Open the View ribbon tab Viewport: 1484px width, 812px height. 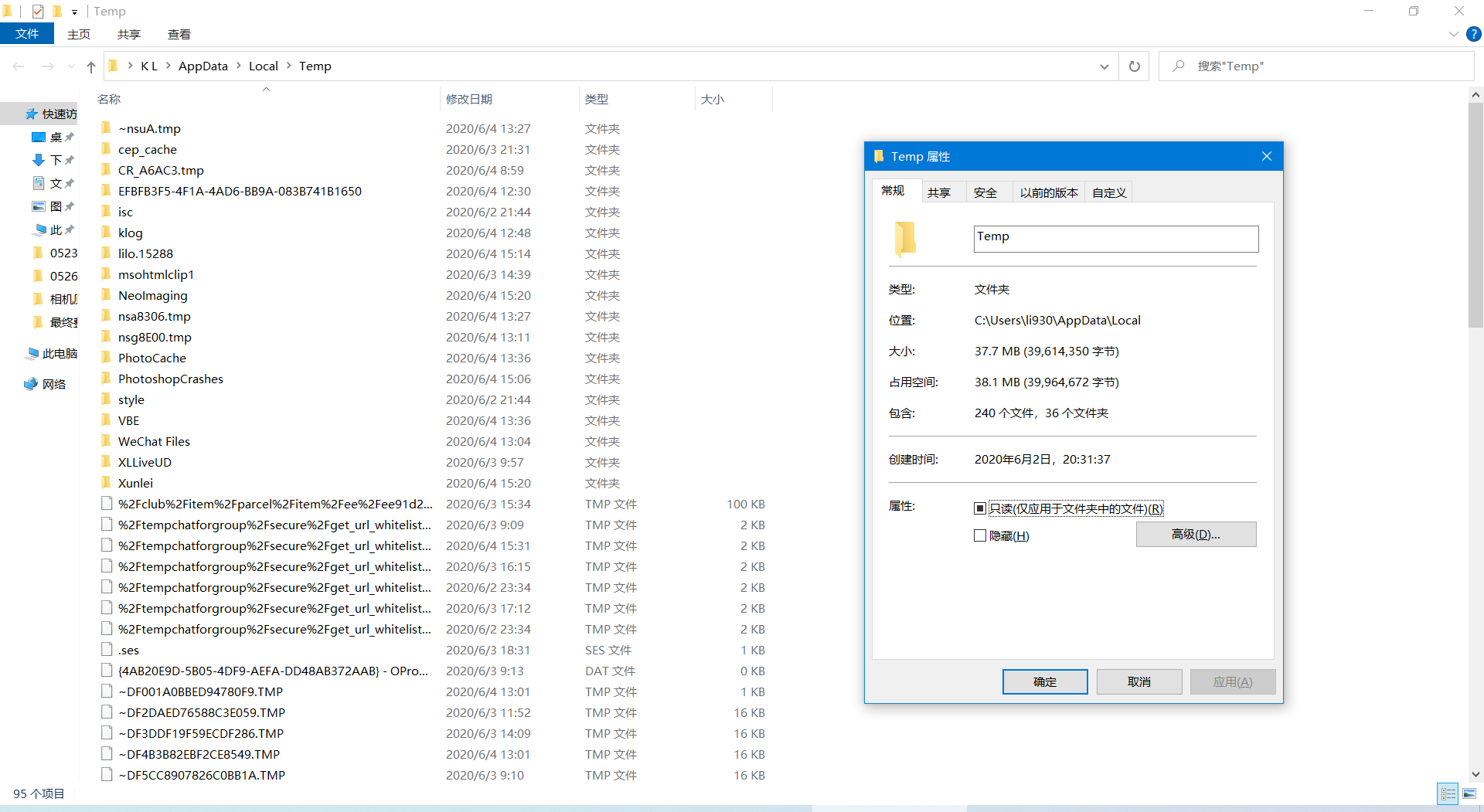click(x=179, y=34)
